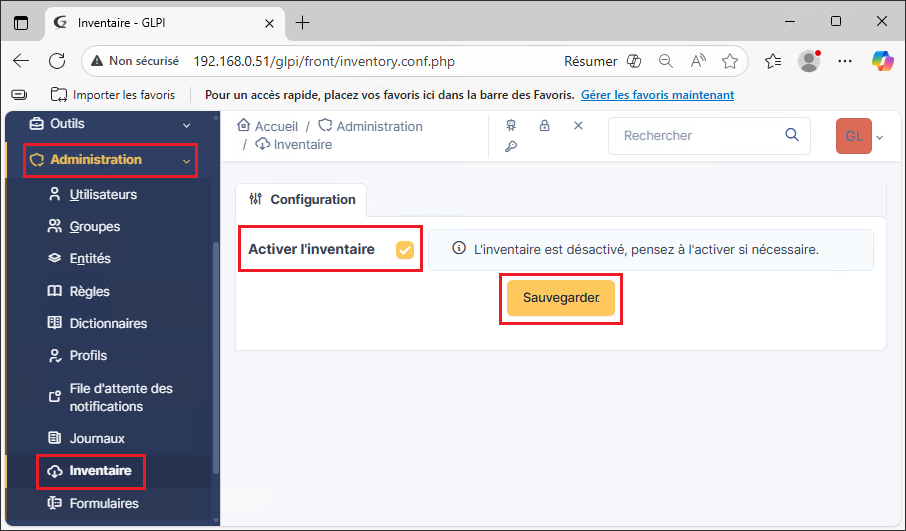Open Journaux in the sidebar menu
Image resolution: width=906 pixels, height=531 pixels.
(x=96, y=439)
